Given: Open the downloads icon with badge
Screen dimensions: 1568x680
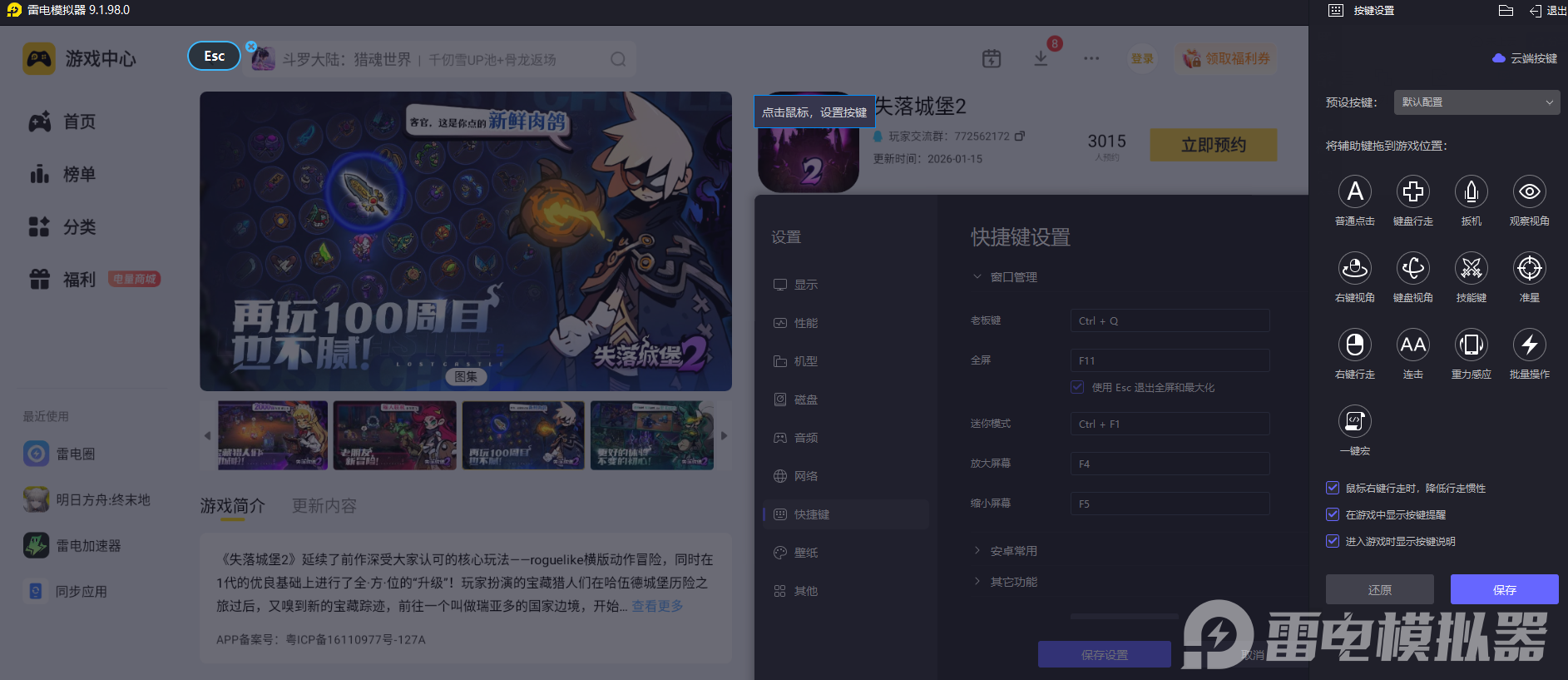Looking at the screenshot, I should [1041, 58].
